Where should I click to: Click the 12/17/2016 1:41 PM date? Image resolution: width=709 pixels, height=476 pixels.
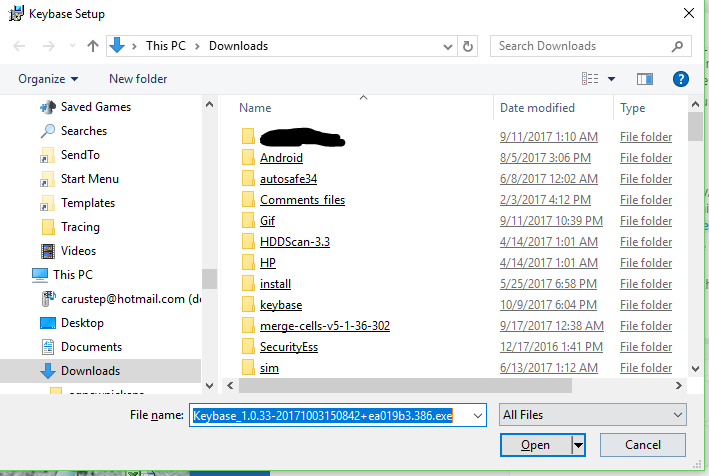(x=551, y=346)
